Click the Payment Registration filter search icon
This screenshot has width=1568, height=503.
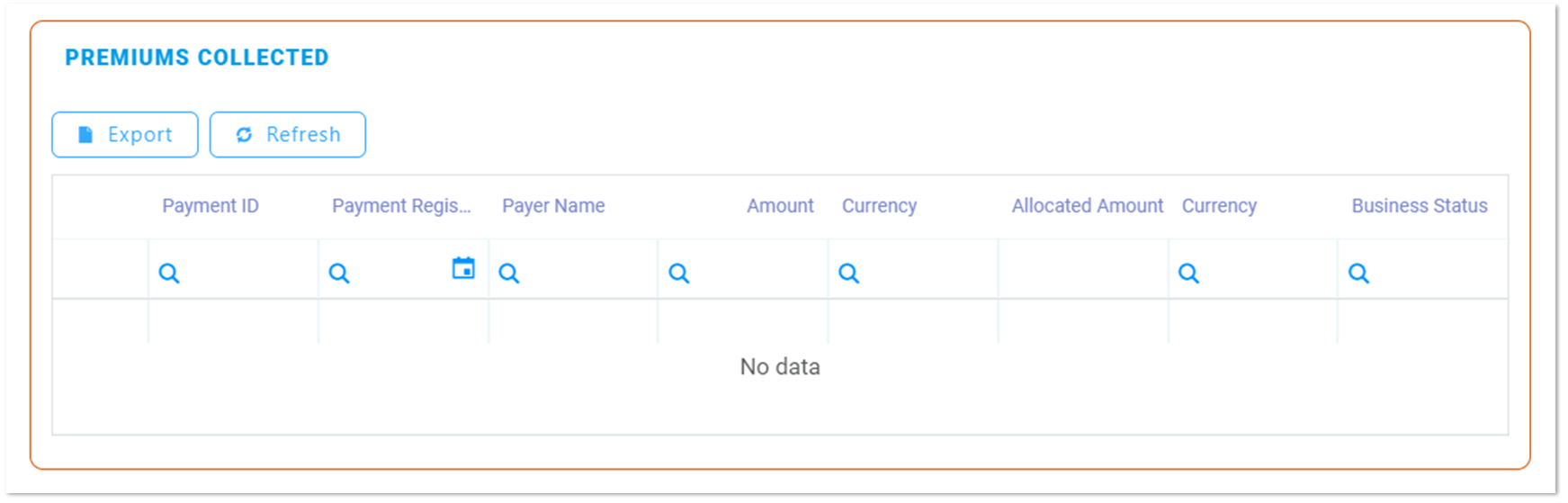(x=339, y=274)
